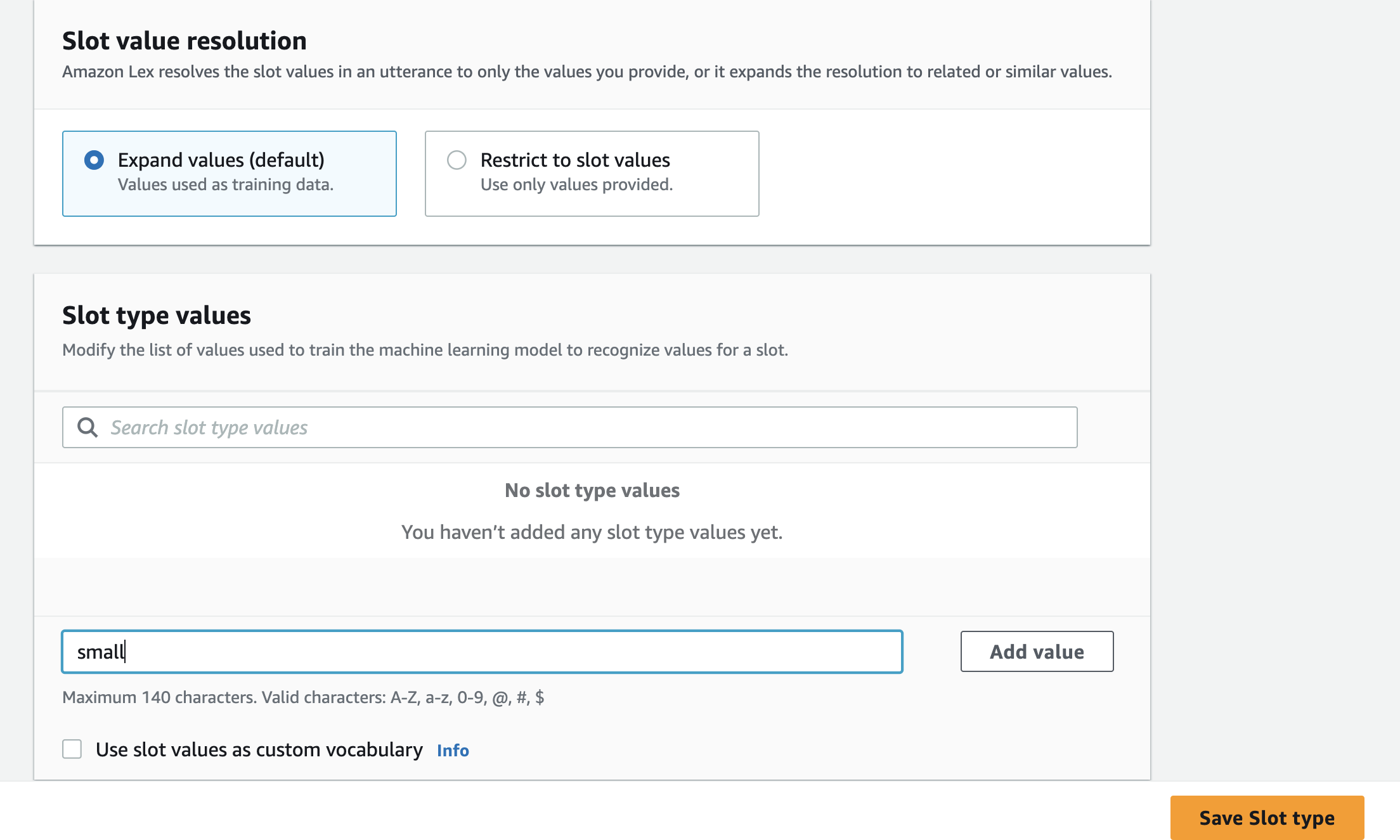The width and height of the screenshot is (1400, 840).
Task: Select the Expand values (default) radio button
Action: 94,160
